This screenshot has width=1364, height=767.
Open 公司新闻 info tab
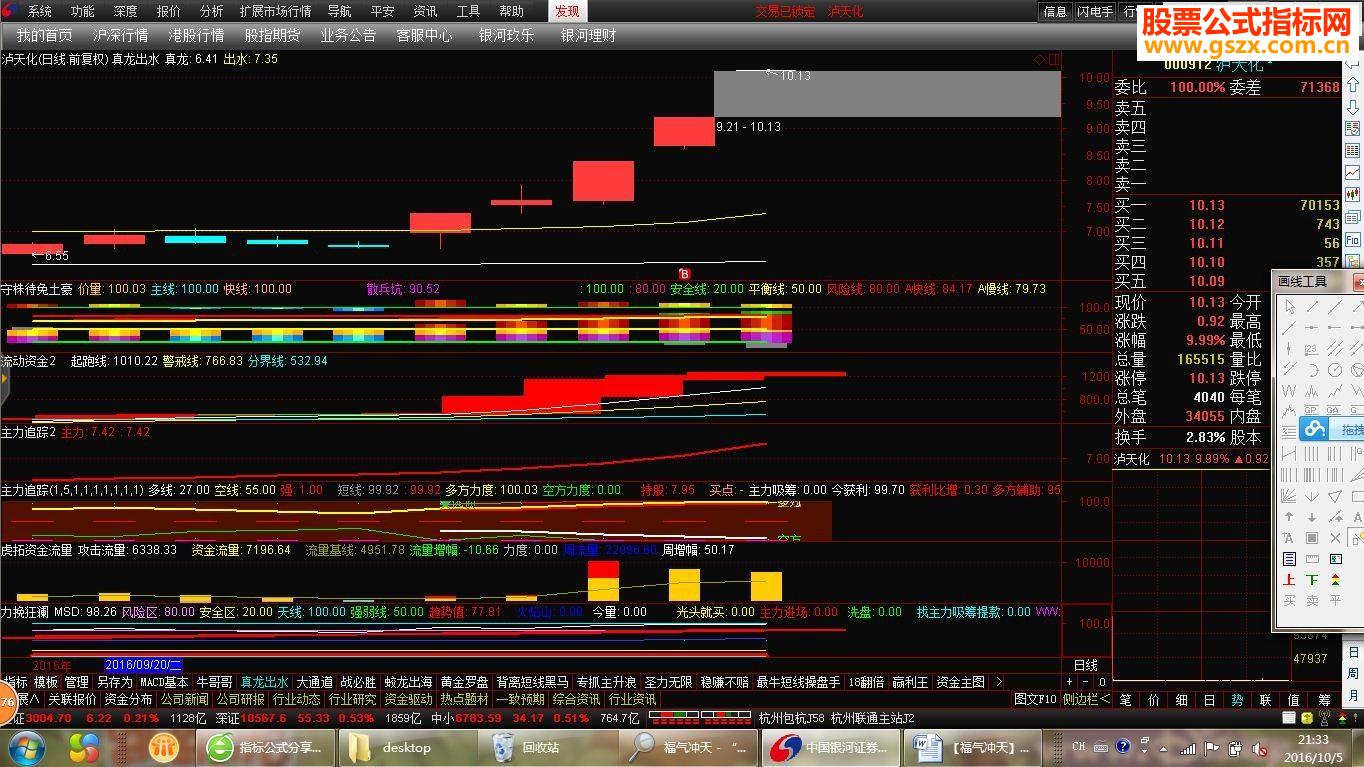coord(185,699)
